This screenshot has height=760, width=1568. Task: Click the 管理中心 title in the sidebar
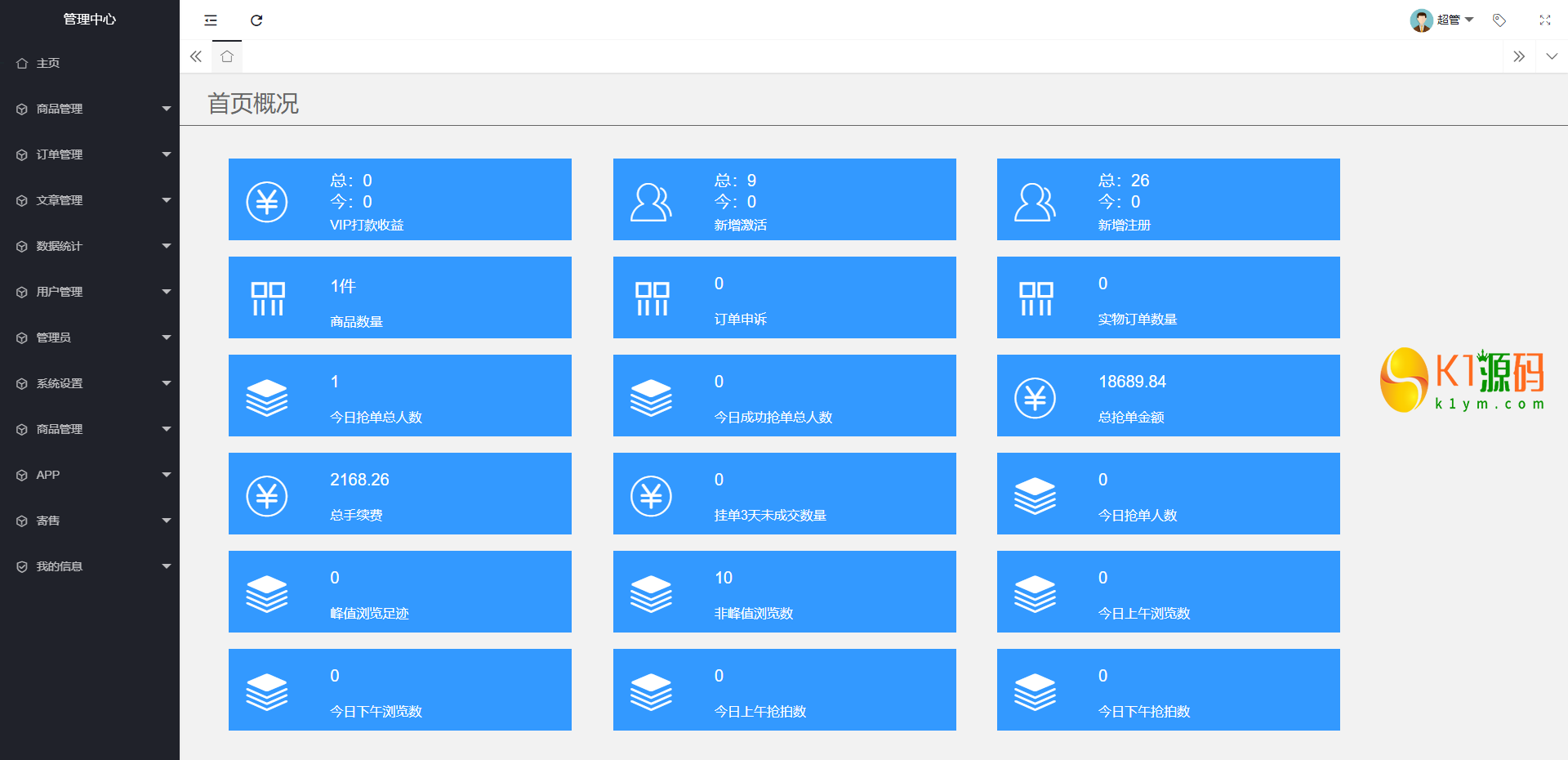point(90,20)
